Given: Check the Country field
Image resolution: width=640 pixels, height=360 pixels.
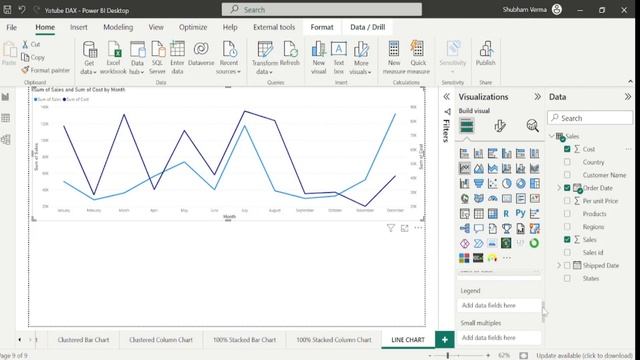Looking at the screenshot, I should (567, 162).
